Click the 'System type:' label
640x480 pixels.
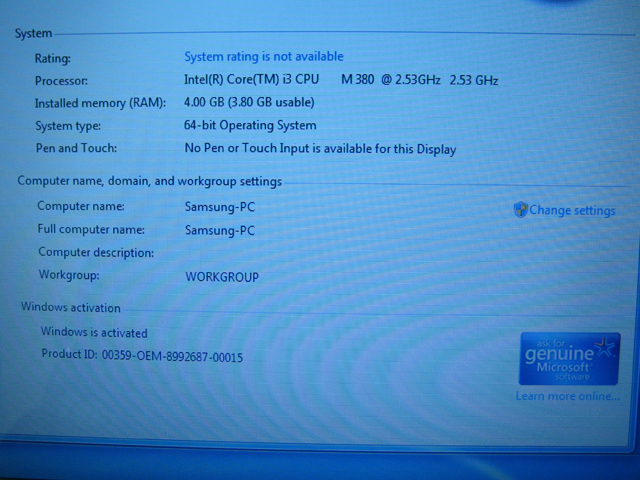click(x=68, y=126)
